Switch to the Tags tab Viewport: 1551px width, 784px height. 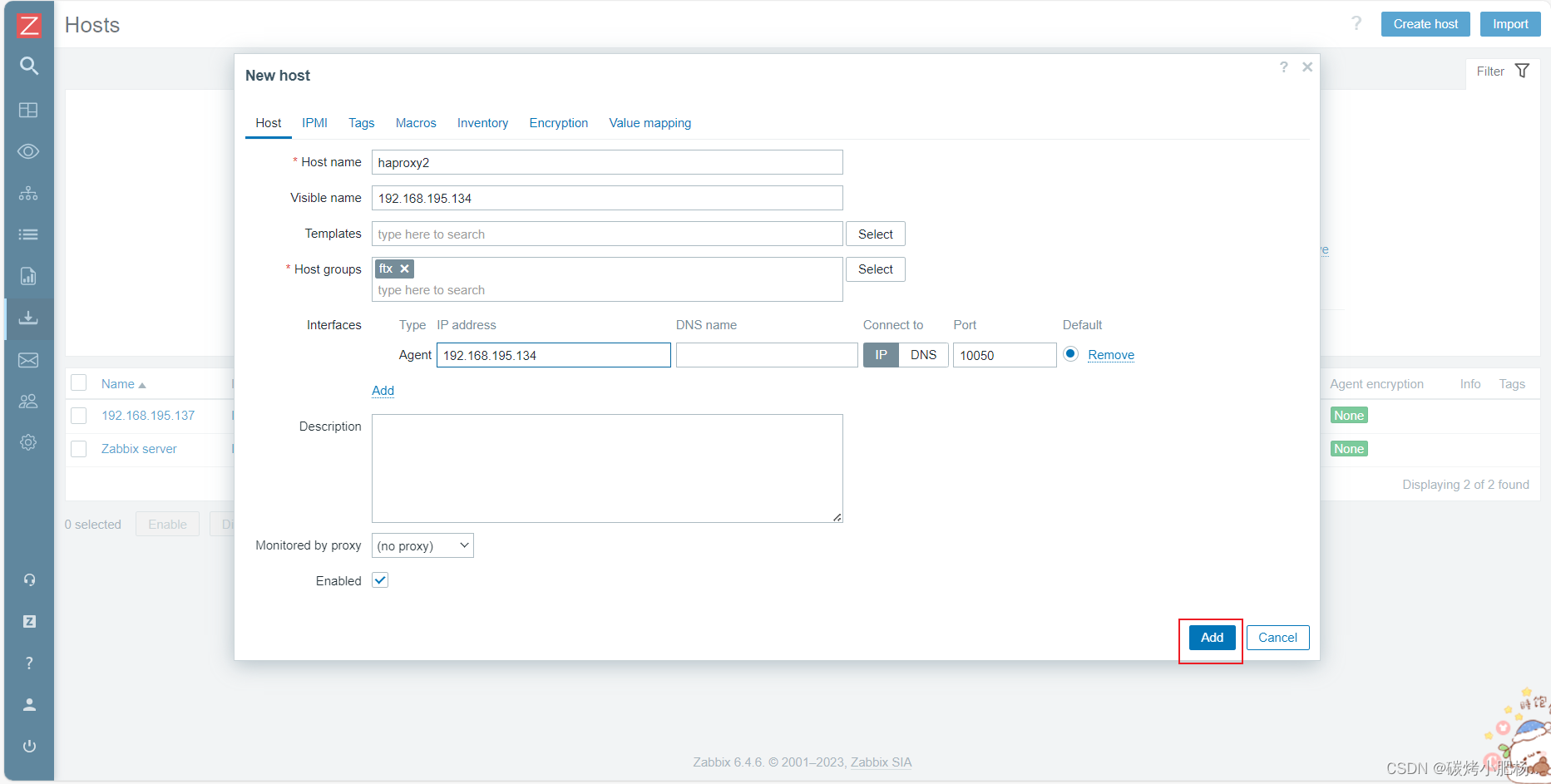pyautogui.click(x=361, y=123)
